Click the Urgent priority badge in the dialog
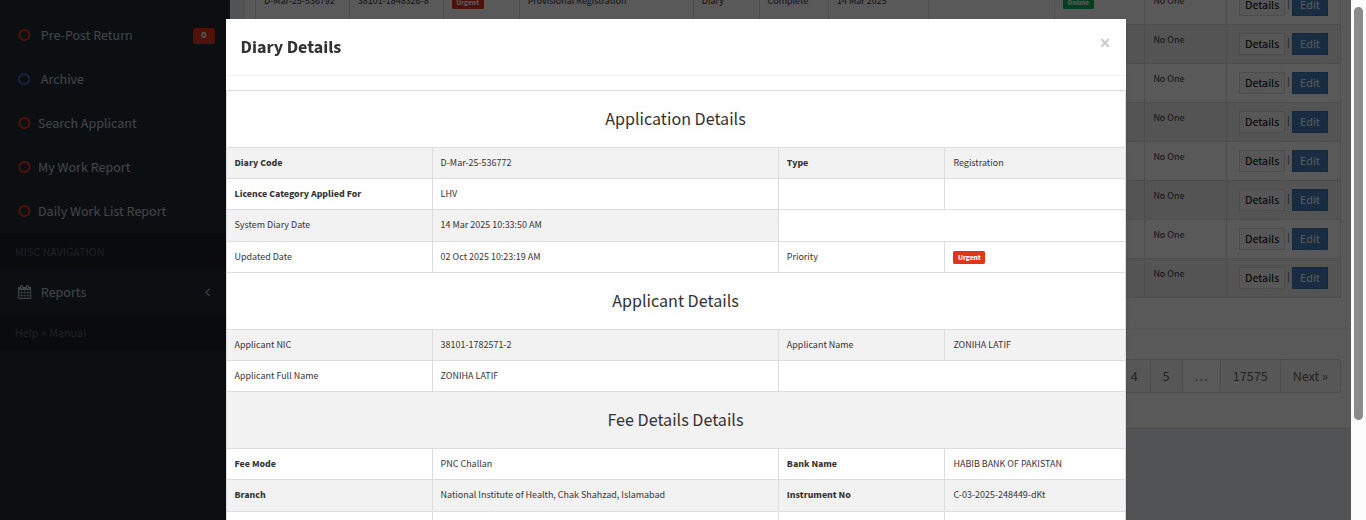This screenshot has width=1366, height=520. coord(969,257)
